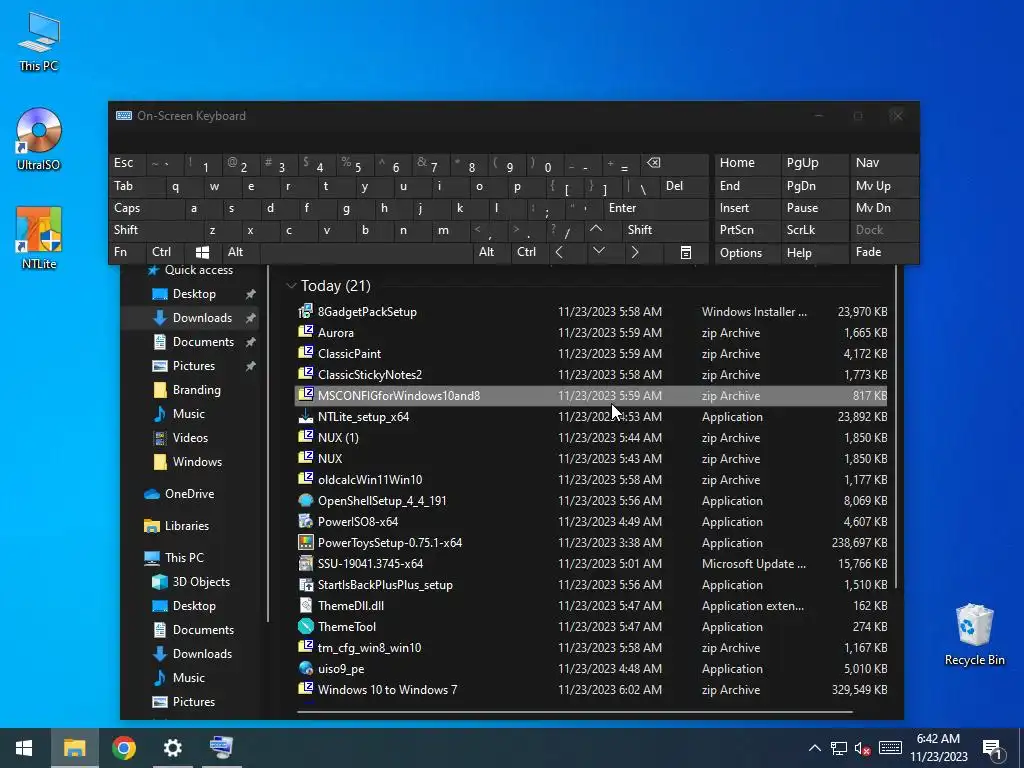Select This PC in navigation pane

pyautogui.click(x=184, y=558)
